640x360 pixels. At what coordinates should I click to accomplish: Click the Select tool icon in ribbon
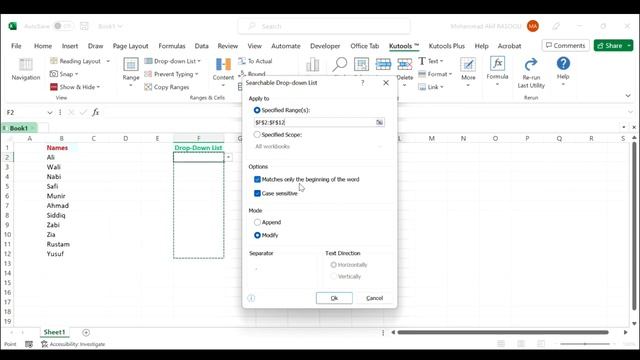(361, 64)
